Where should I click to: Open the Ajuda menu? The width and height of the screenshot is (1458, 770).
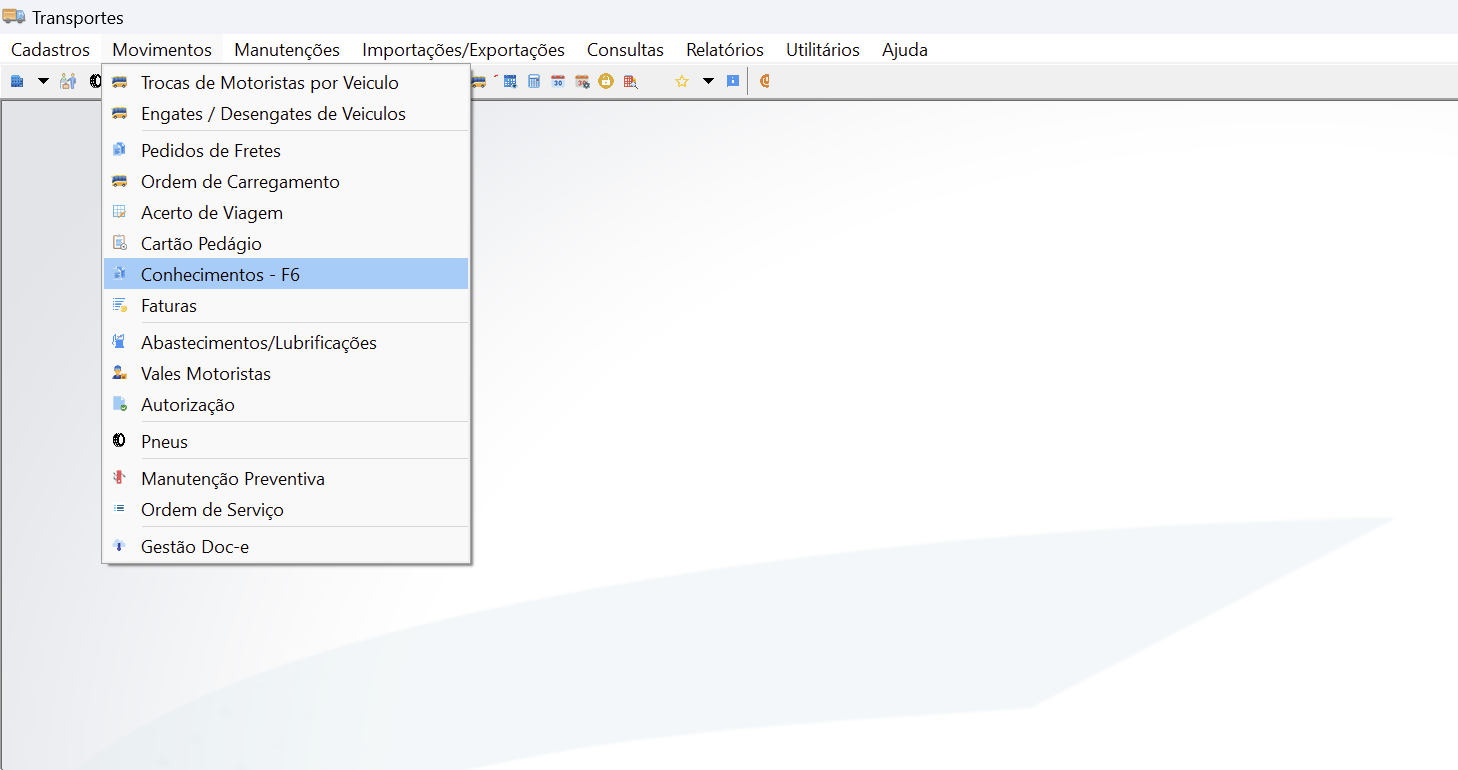pyautogui.click(x=905, y=49)
